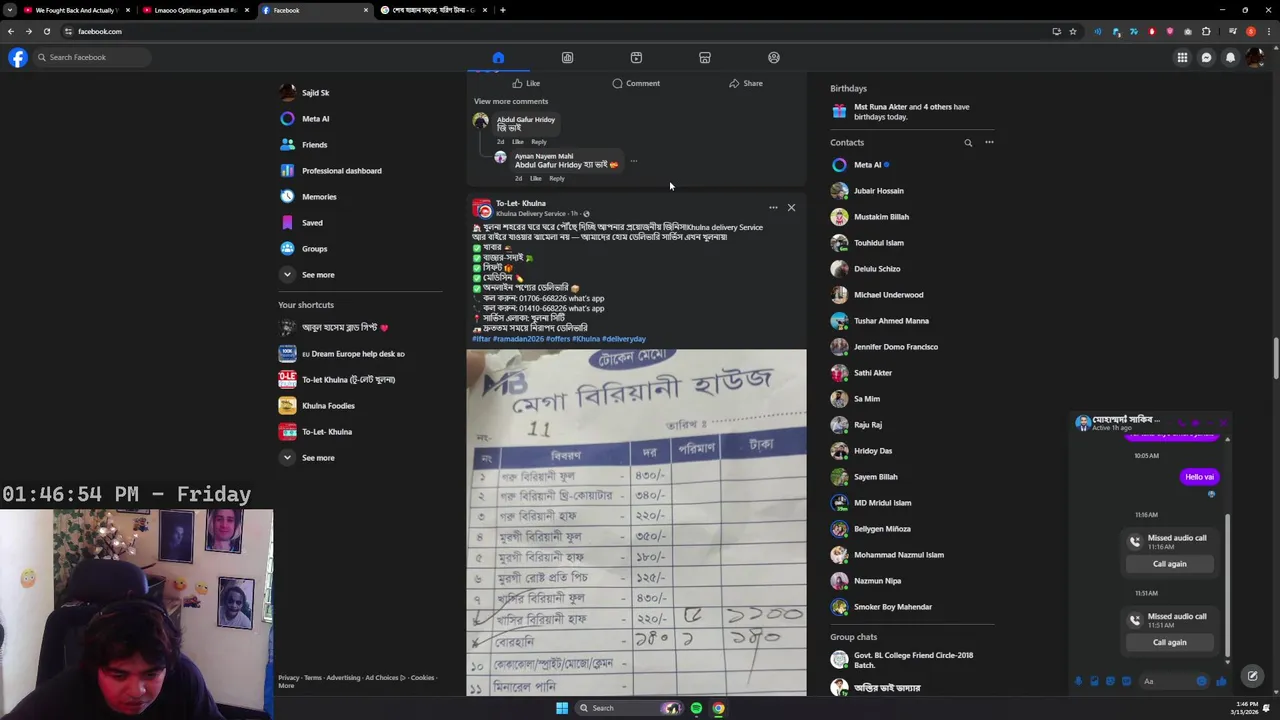Compose new message floating button
Image resolution: width=1280 pixels, height=720 pixels.
click(1252, 676)
